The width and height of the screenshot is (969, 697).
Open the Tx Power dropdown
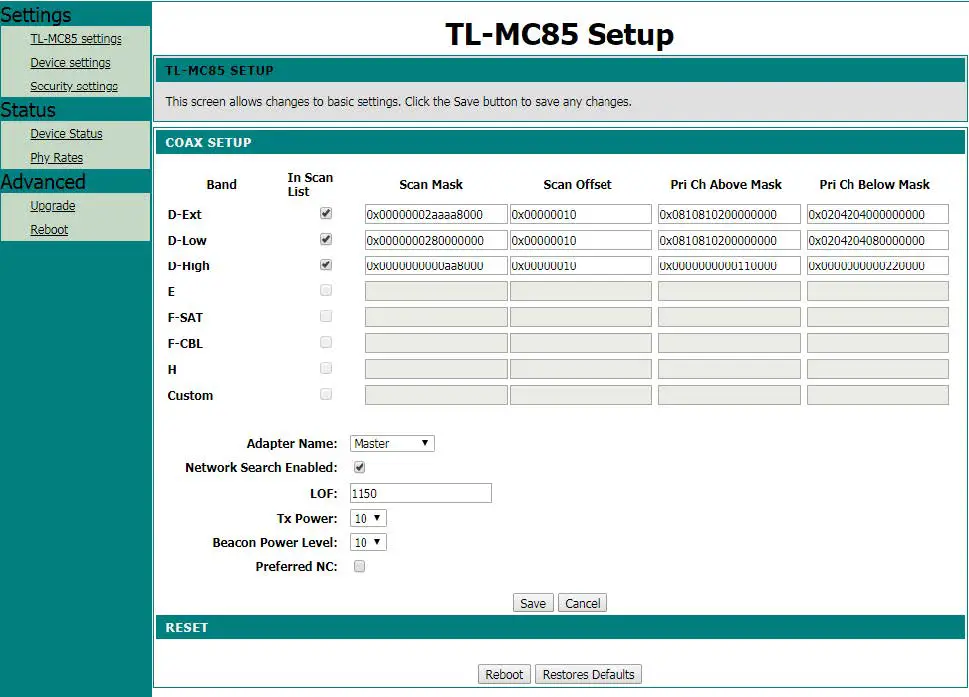click(x=368, y=517)
